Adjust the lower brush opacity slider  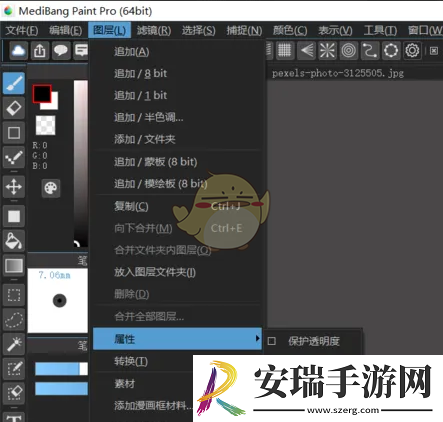tap(61, 389)
